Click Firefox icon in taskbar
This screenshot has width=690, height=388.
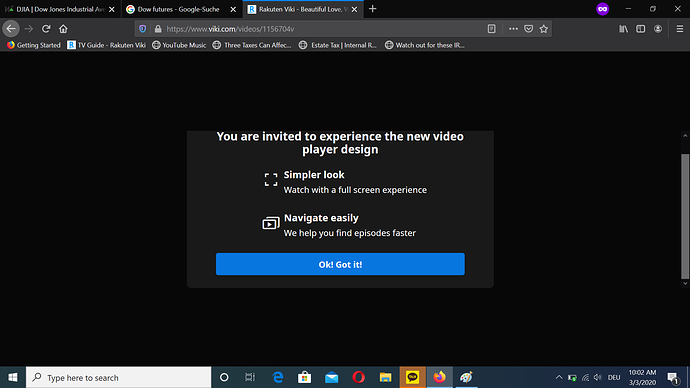point(439,377)
